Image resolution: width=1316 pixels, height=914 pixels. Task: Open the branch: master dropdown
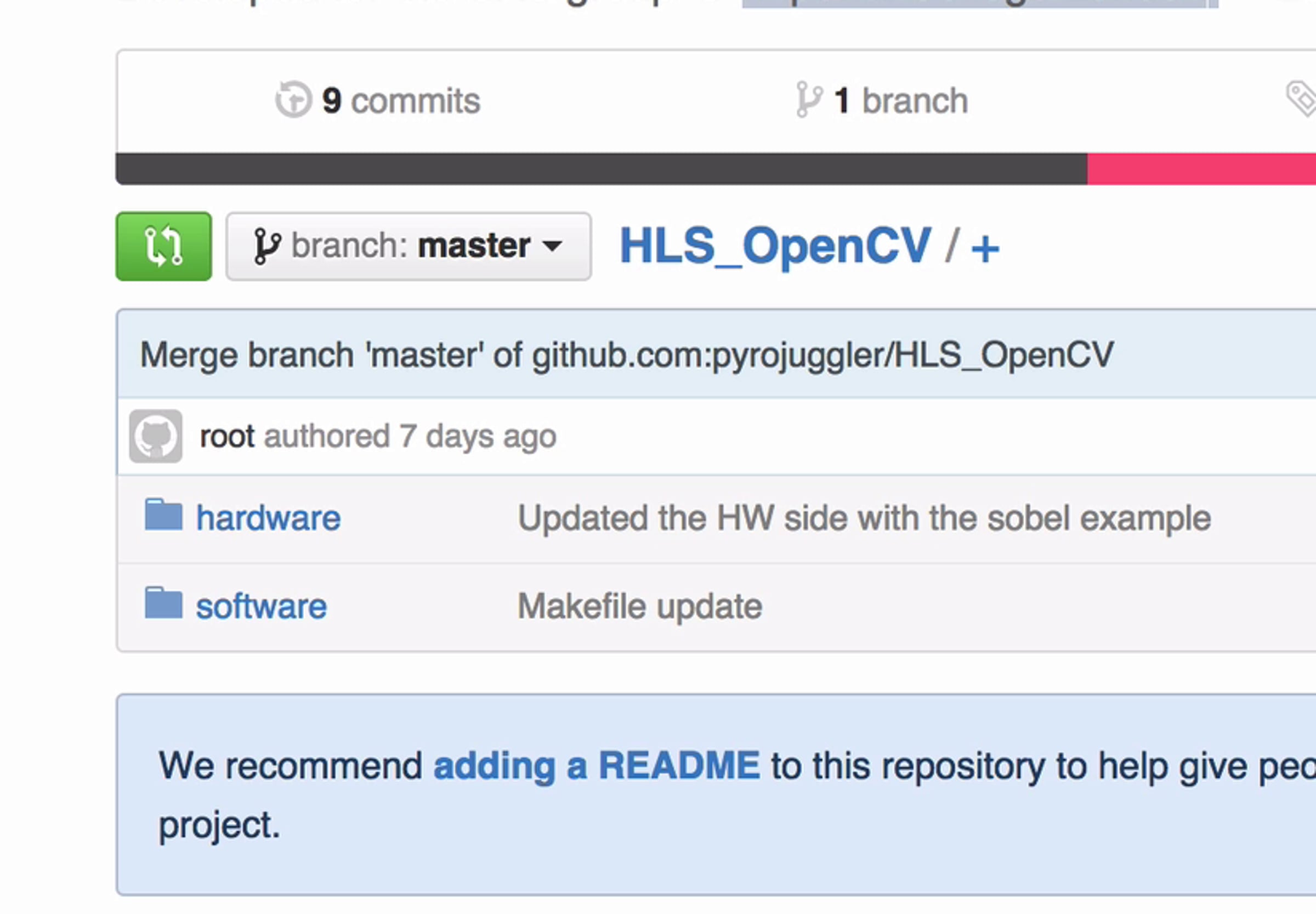(408, 246)
